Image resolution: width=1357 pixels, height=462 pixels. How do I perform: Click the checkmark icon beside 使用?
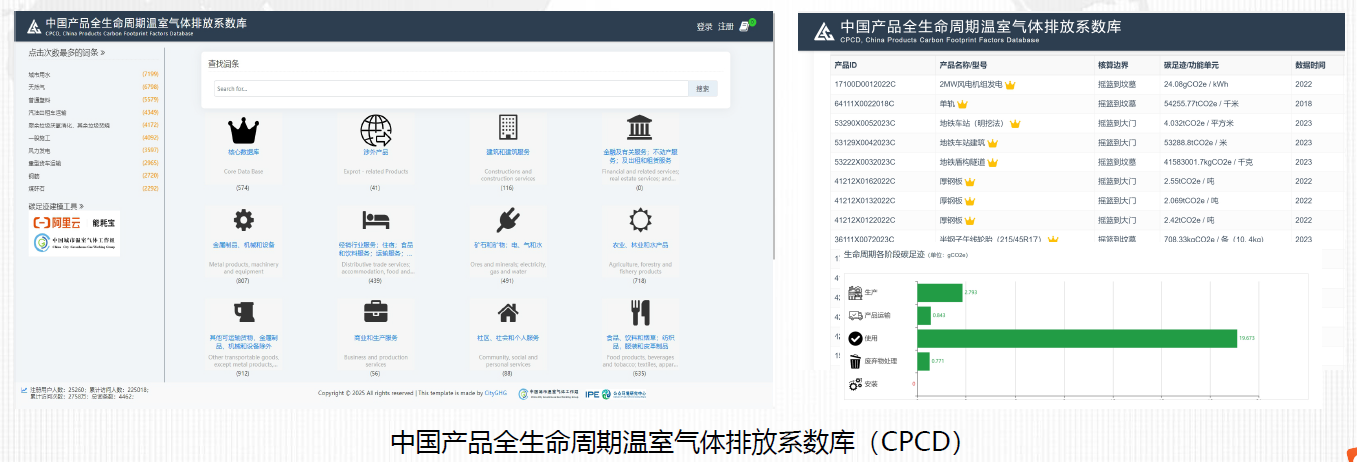(855, 338)
